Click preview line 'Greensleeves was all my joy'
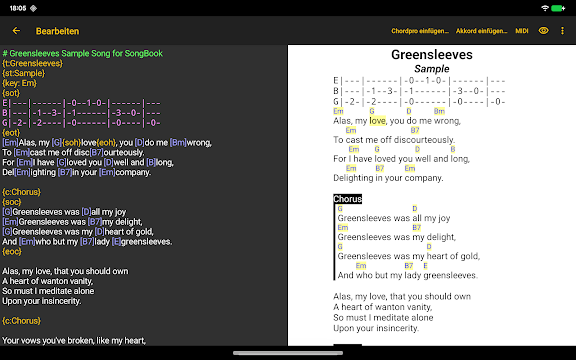Viewport: 576px width, 360px height. [394, 218]
